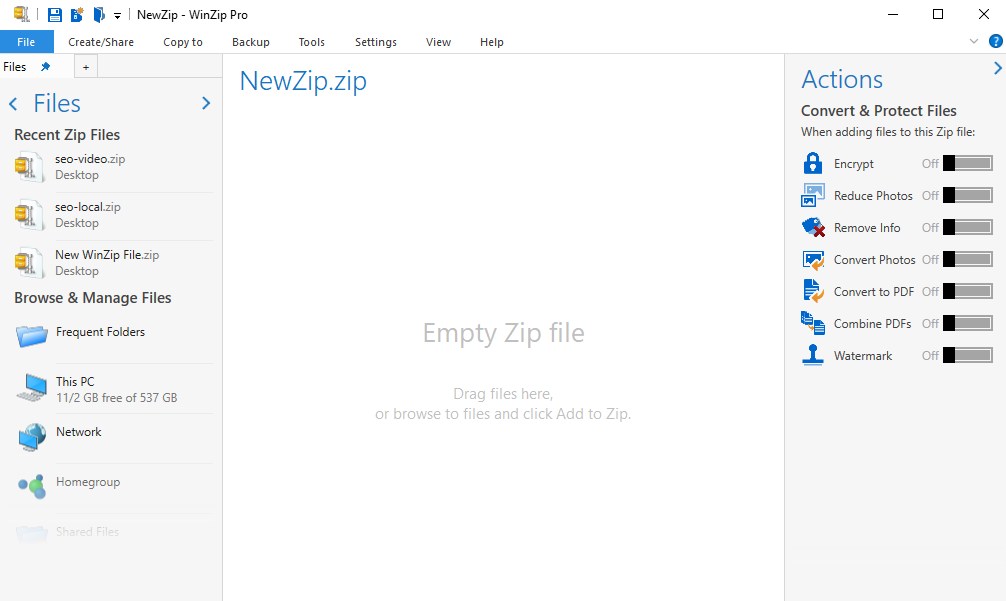1006x601 pixels.
Task: Go back with the left chevron beside Files
Action: tap(13, 103)
